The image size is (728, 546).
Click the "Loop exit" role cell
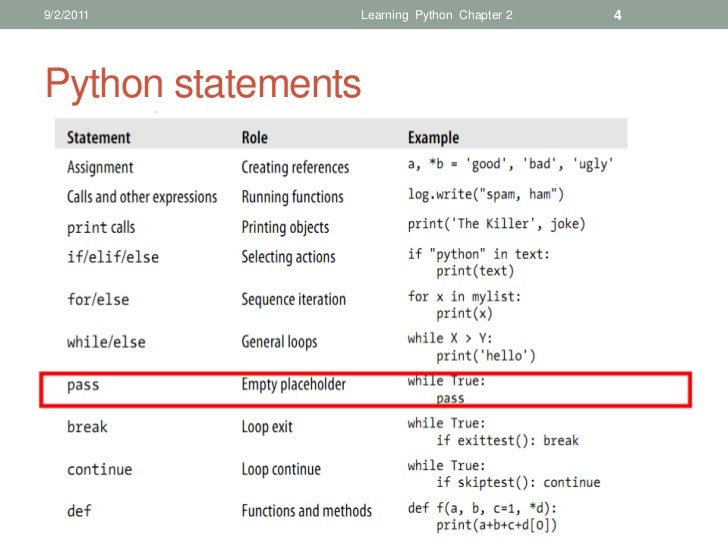pyautogui.click(x=267, y=427)
